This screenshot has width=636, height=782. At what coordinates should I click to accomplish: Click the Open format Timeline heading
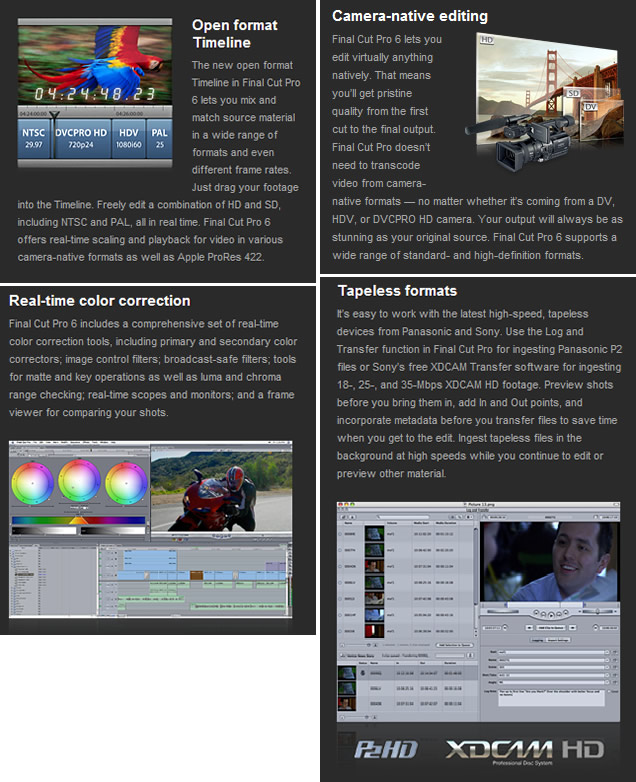234,33
